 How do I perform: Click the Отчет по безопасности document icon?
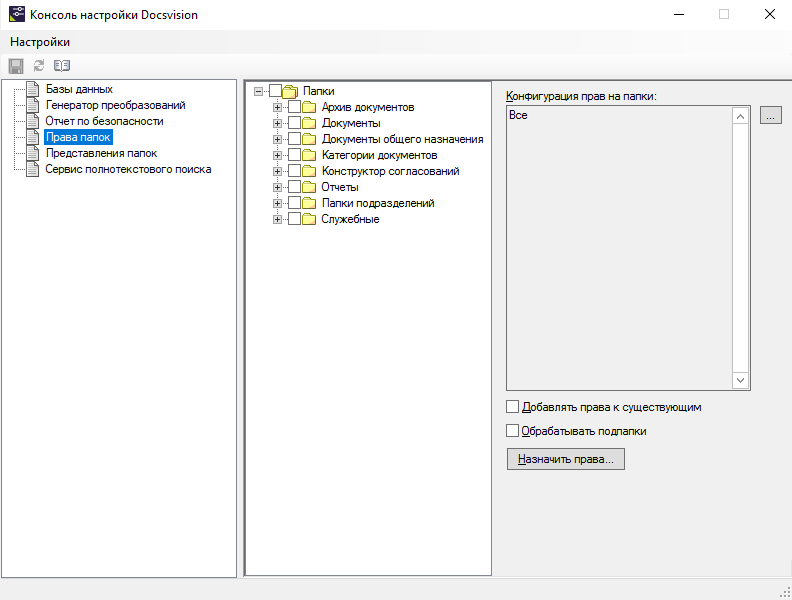(x=33, y=121)
